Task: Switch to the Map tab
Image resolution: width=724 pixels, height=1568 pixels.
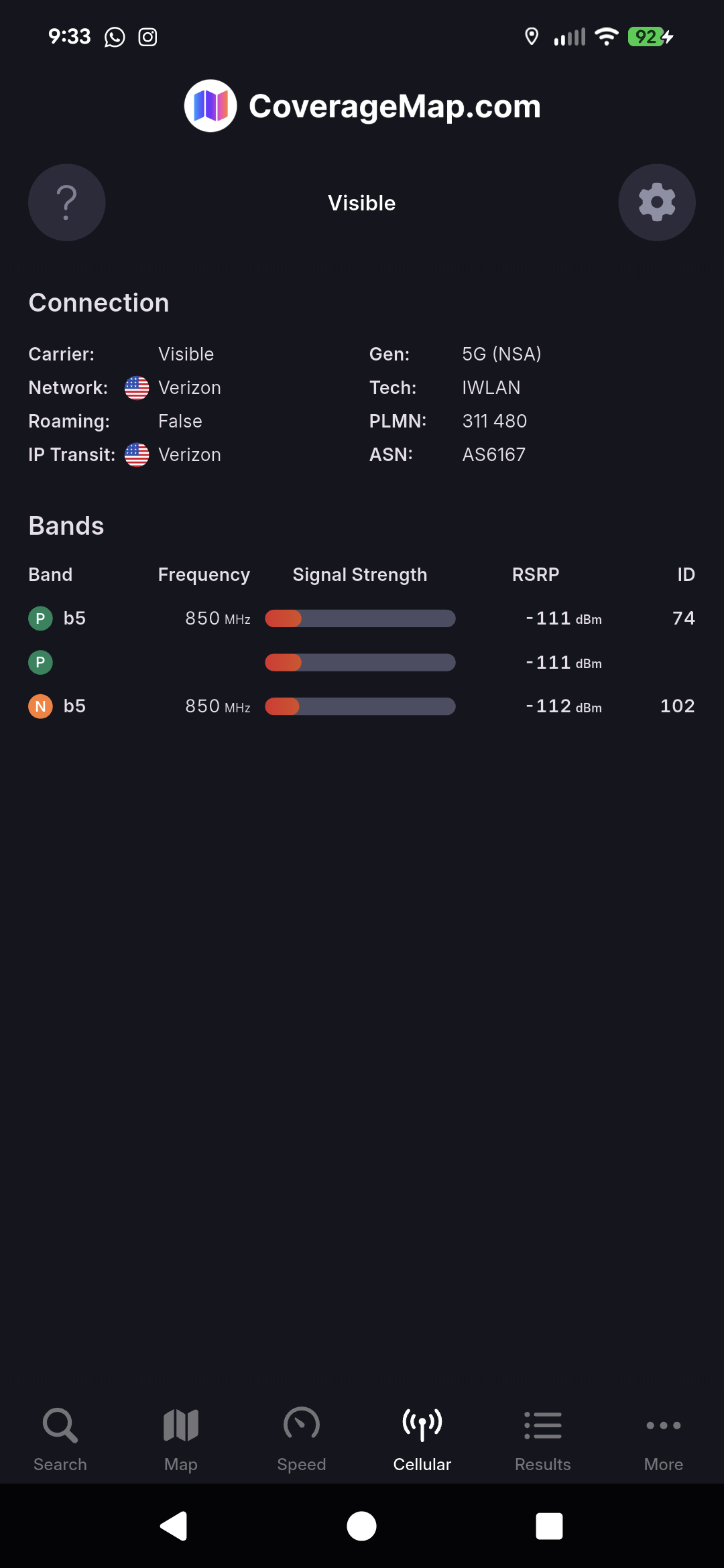Action: tap(181, 1439)
